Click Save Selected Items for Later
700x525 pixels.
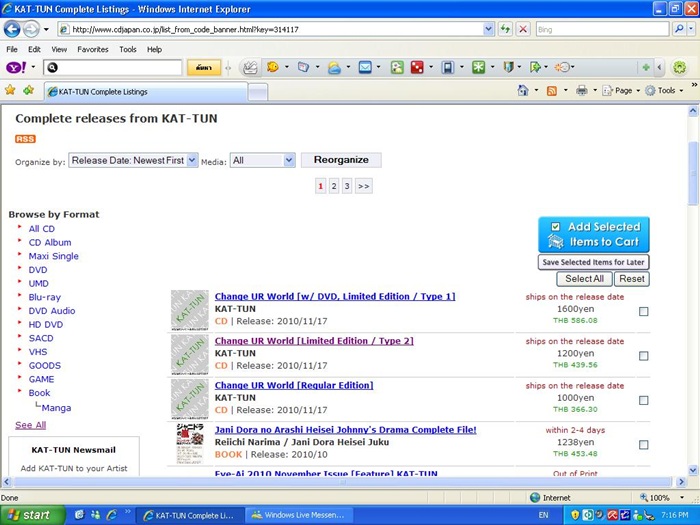[594, 262]
